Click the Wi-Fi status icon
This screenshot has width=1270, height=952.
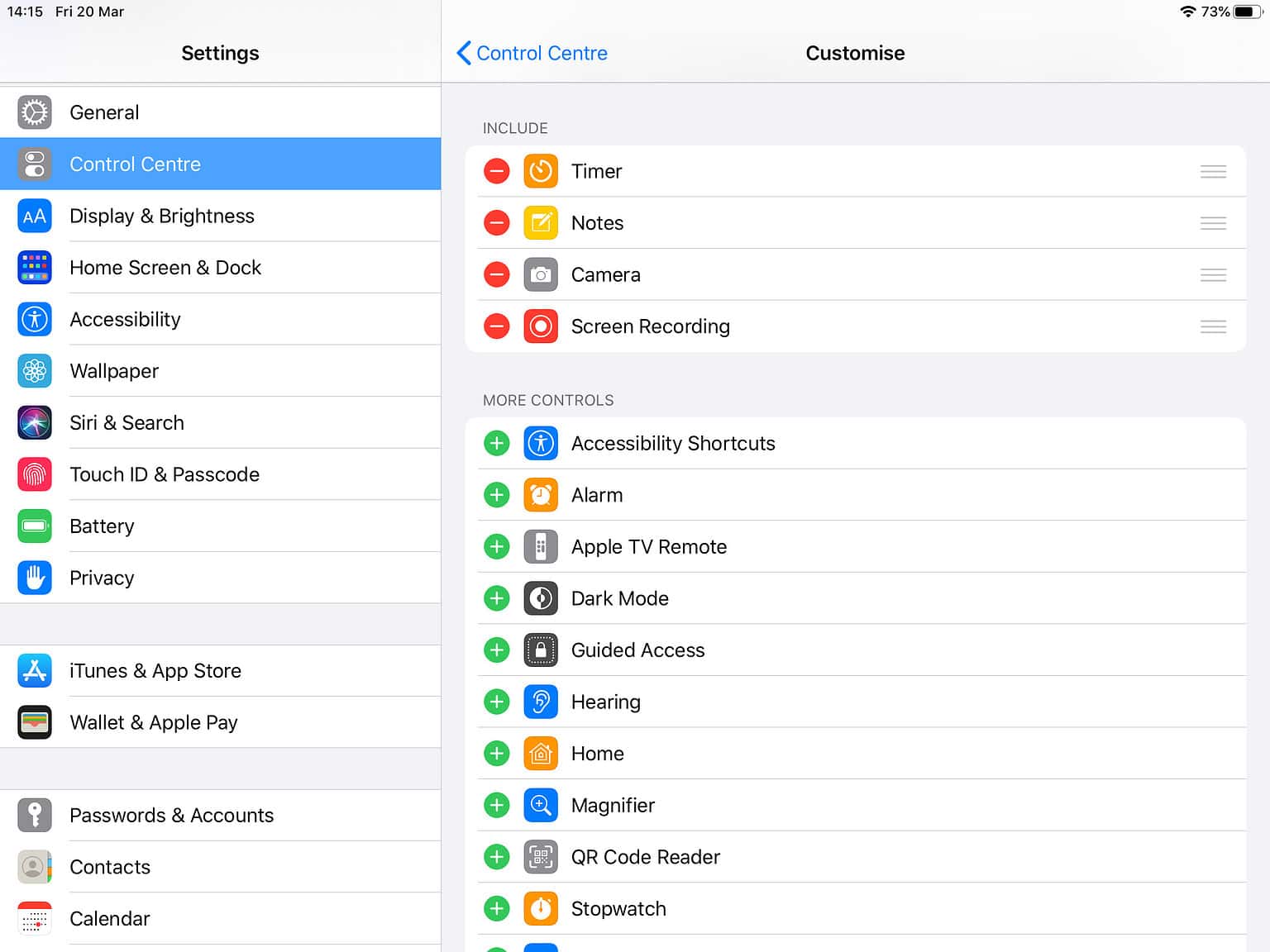1188,12
